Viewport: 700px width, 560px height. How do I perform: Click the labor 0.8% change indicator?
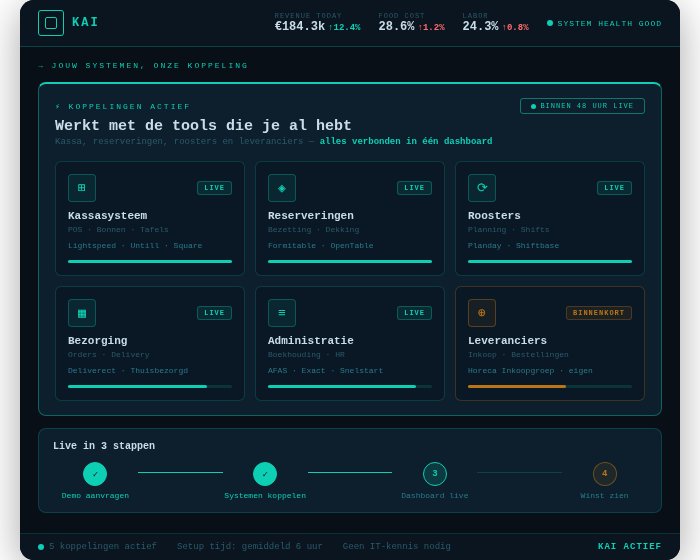coord(515,27)
